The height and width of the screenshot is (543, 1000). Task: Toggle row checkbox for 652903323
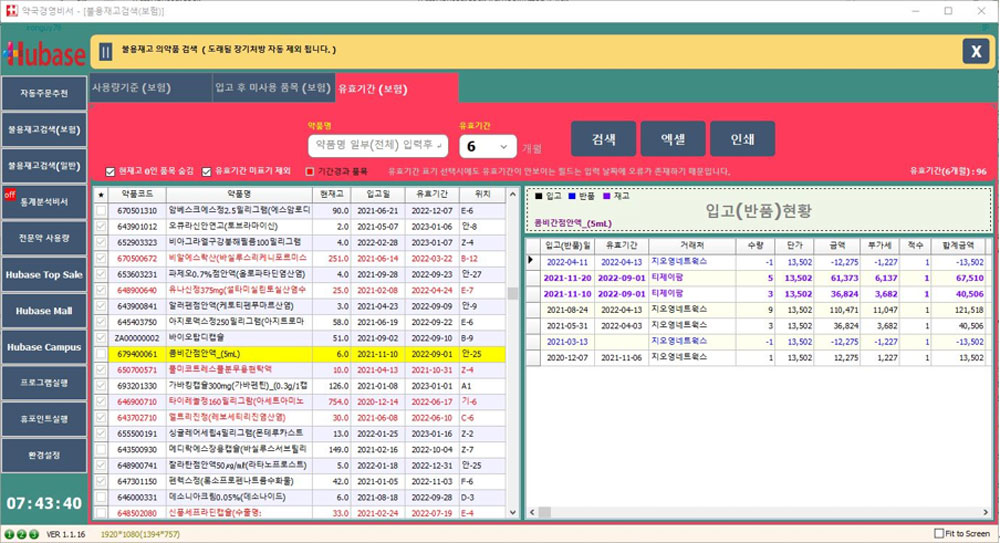click(x=101, y=242)
